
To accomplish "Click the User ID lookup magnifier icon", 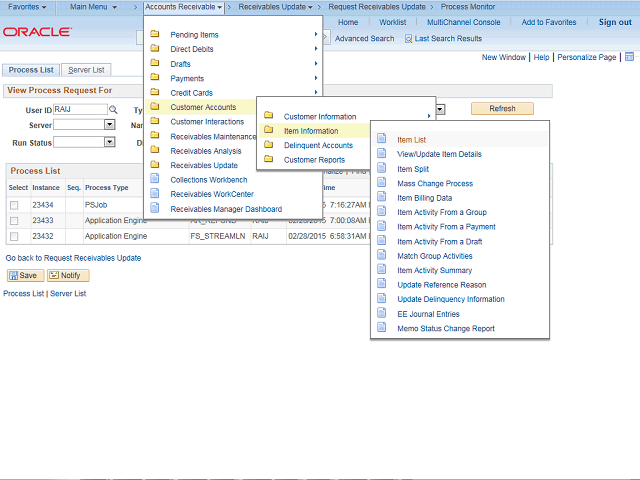I will 113,110.
